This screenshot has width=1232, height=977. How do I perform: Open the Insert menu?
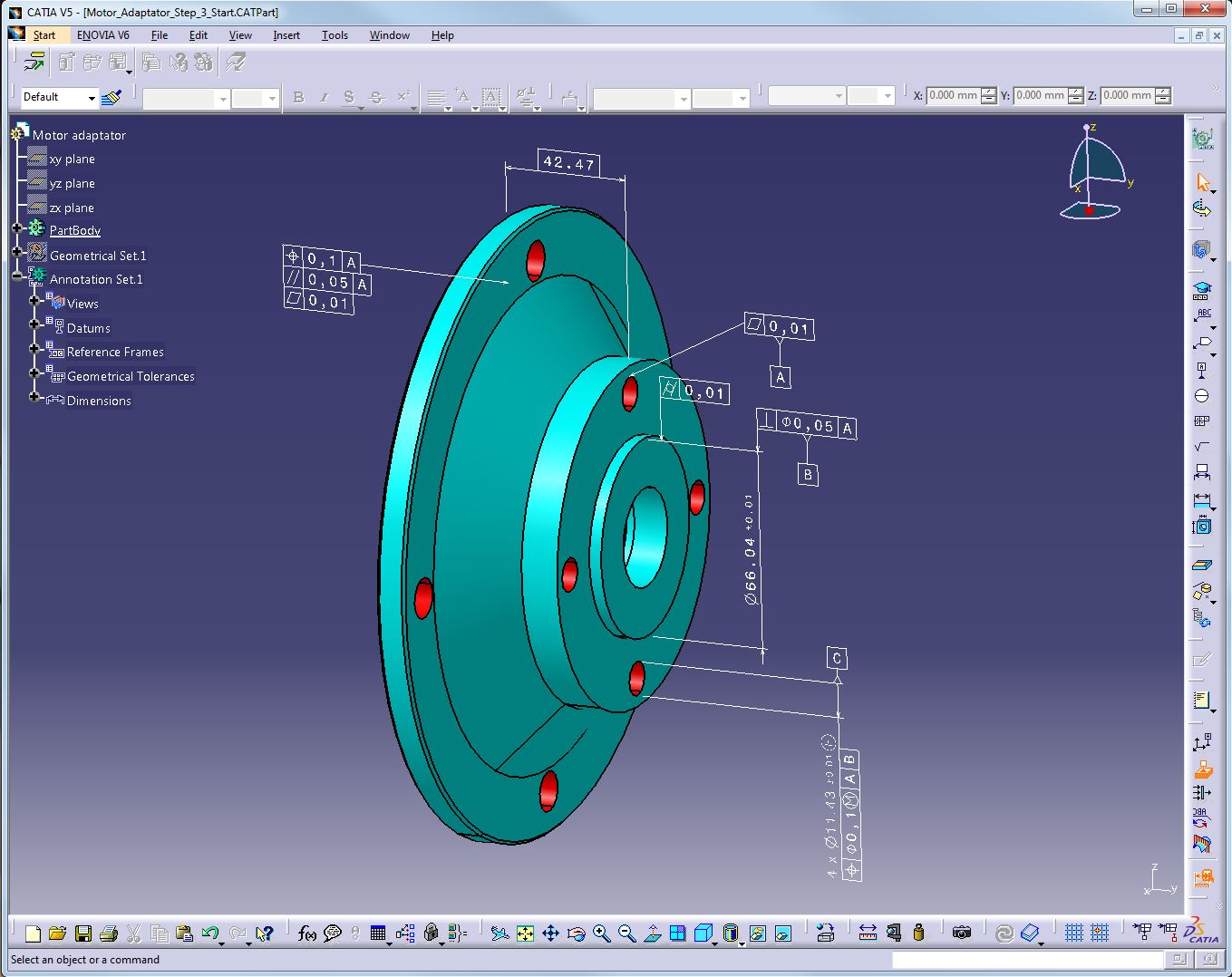coord(286,35)
